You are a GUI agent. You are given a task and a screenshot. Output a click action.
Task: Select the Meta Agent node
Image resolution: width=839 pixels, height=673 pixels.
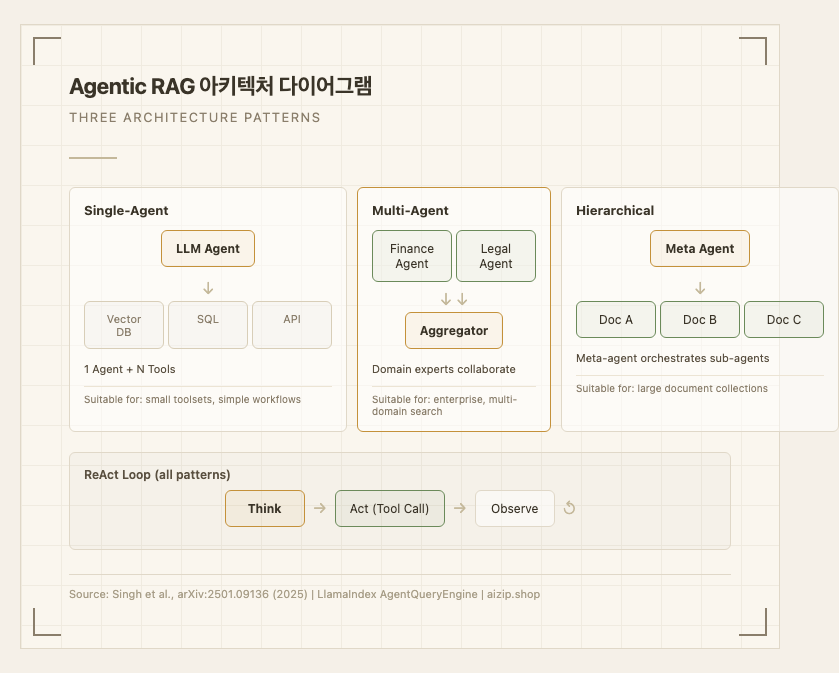click(x=700, y=249)
